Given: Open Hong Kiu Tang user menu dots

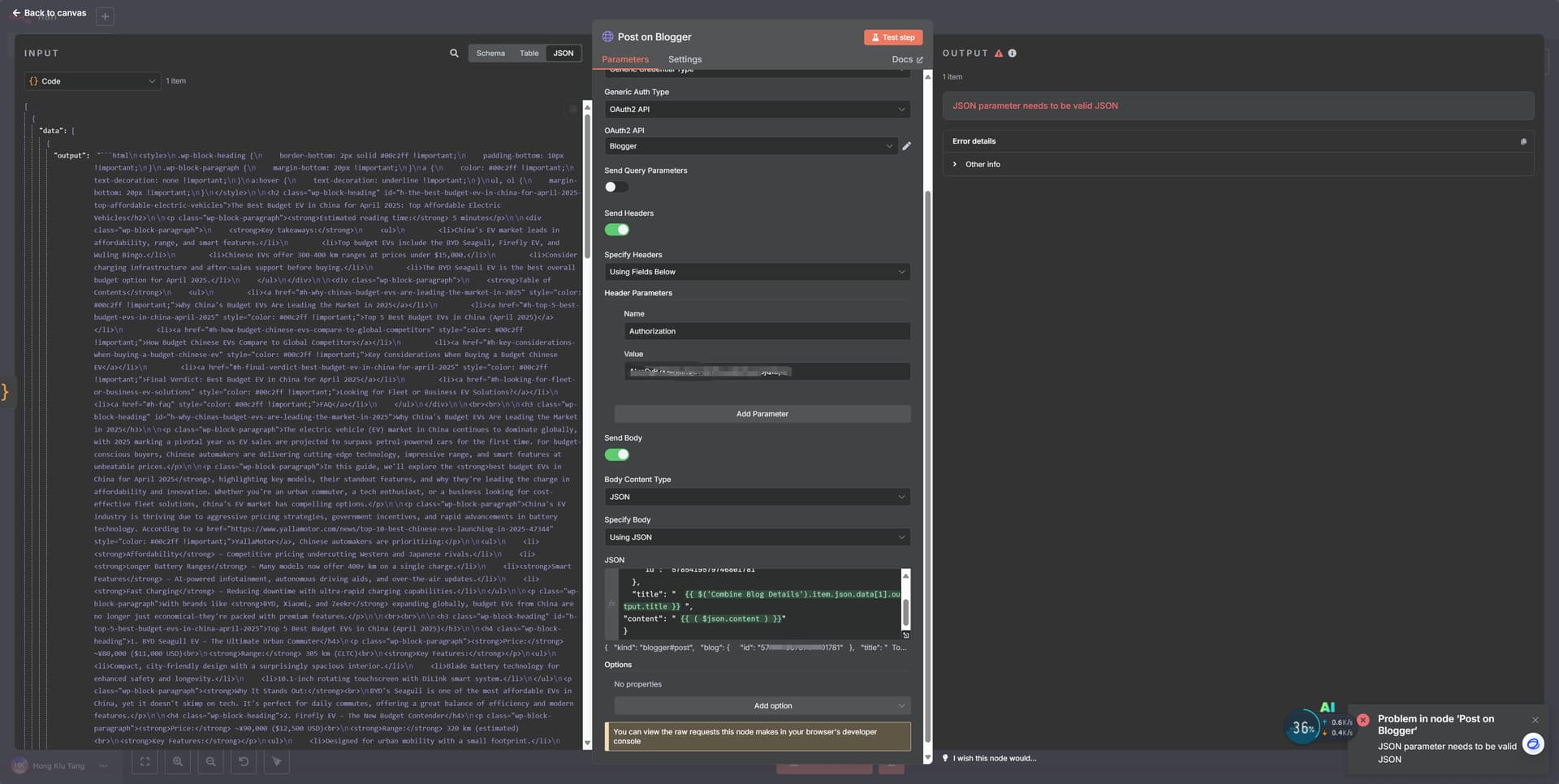Looking at the screenshot, I should pos(103,766).
